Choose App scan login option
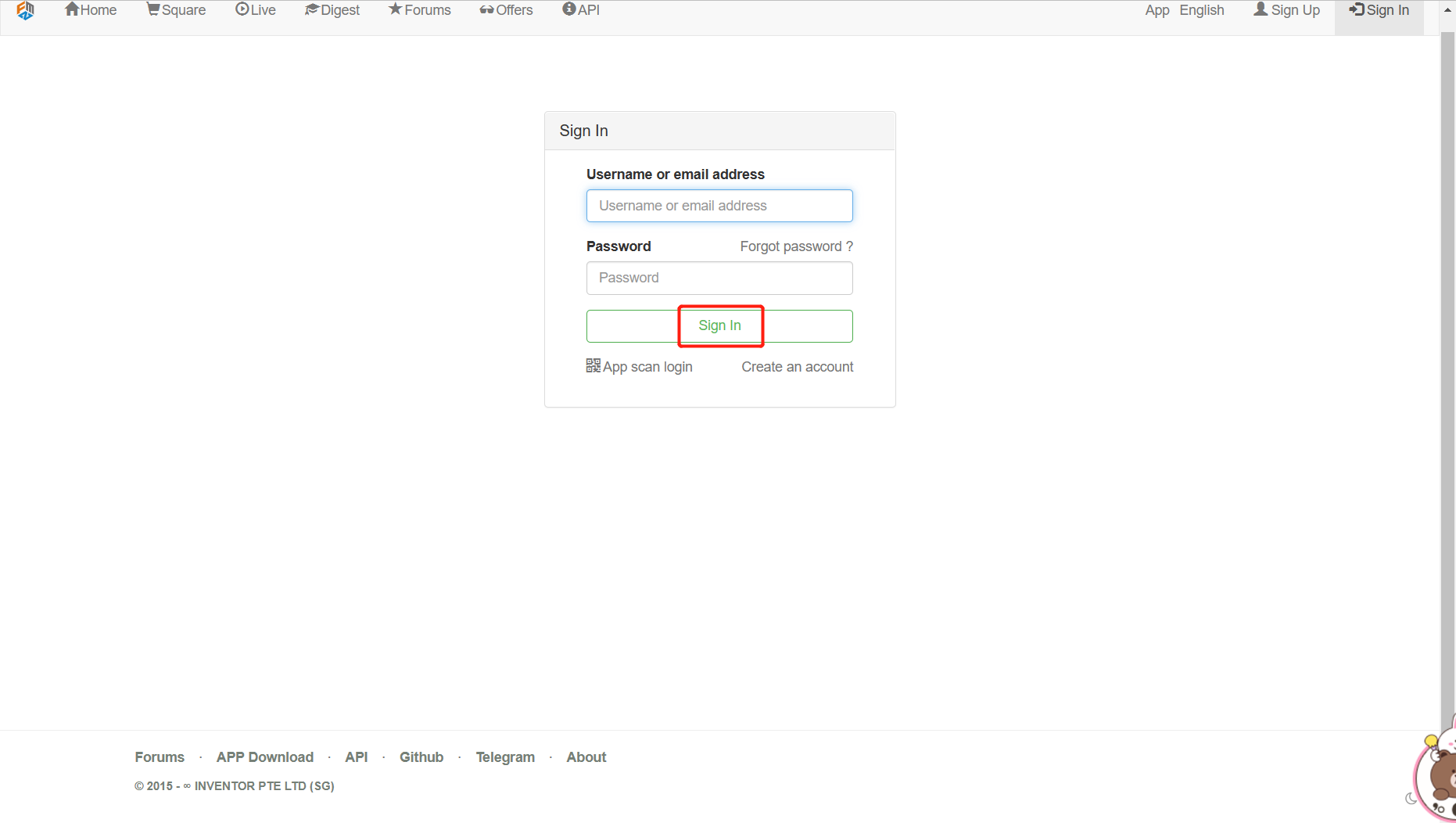 pos(647,367)
